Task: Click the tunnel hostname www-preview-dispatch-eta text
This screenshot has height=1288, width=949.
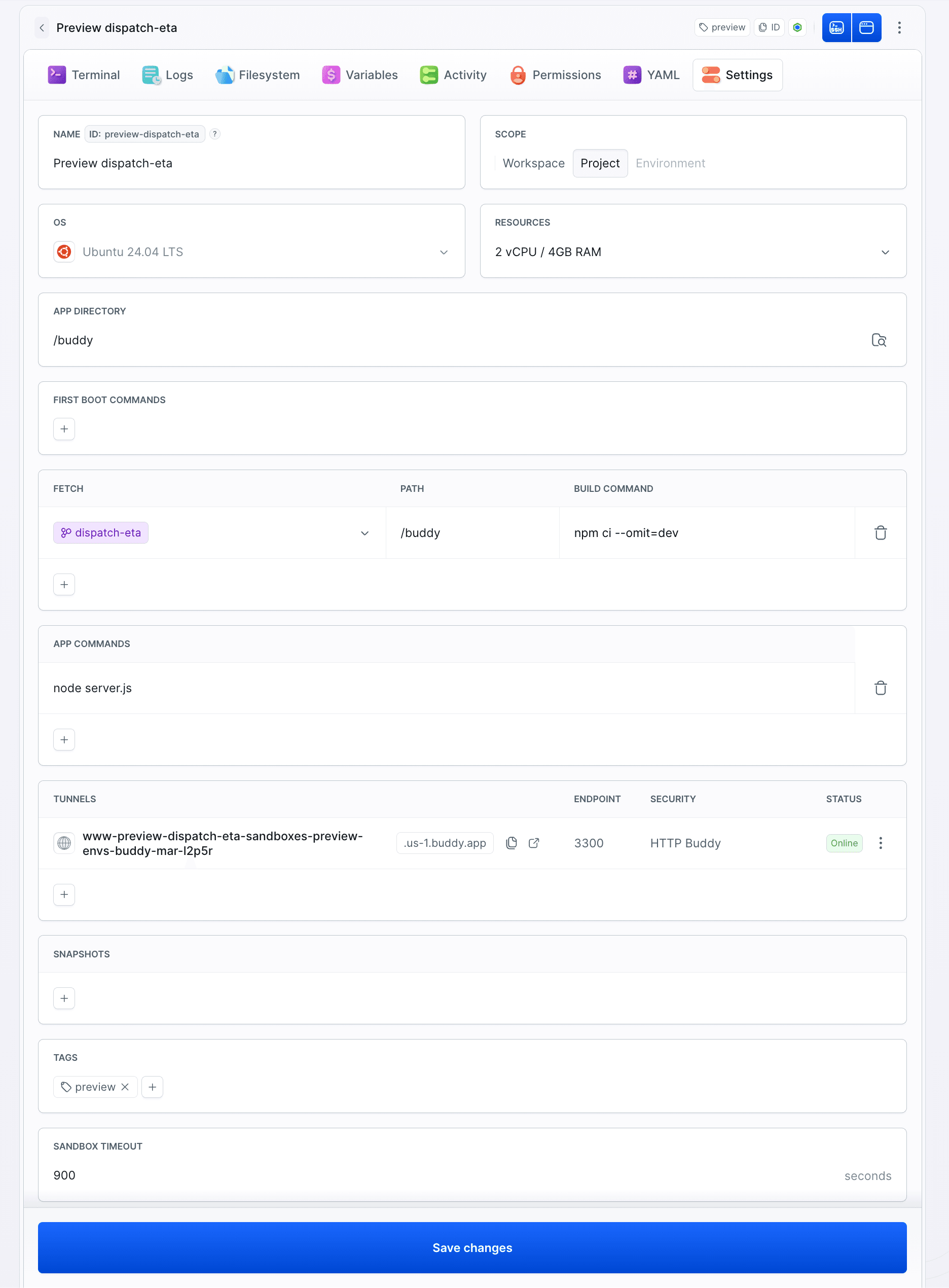Action: pyautogui.click(x=223, y=843)
